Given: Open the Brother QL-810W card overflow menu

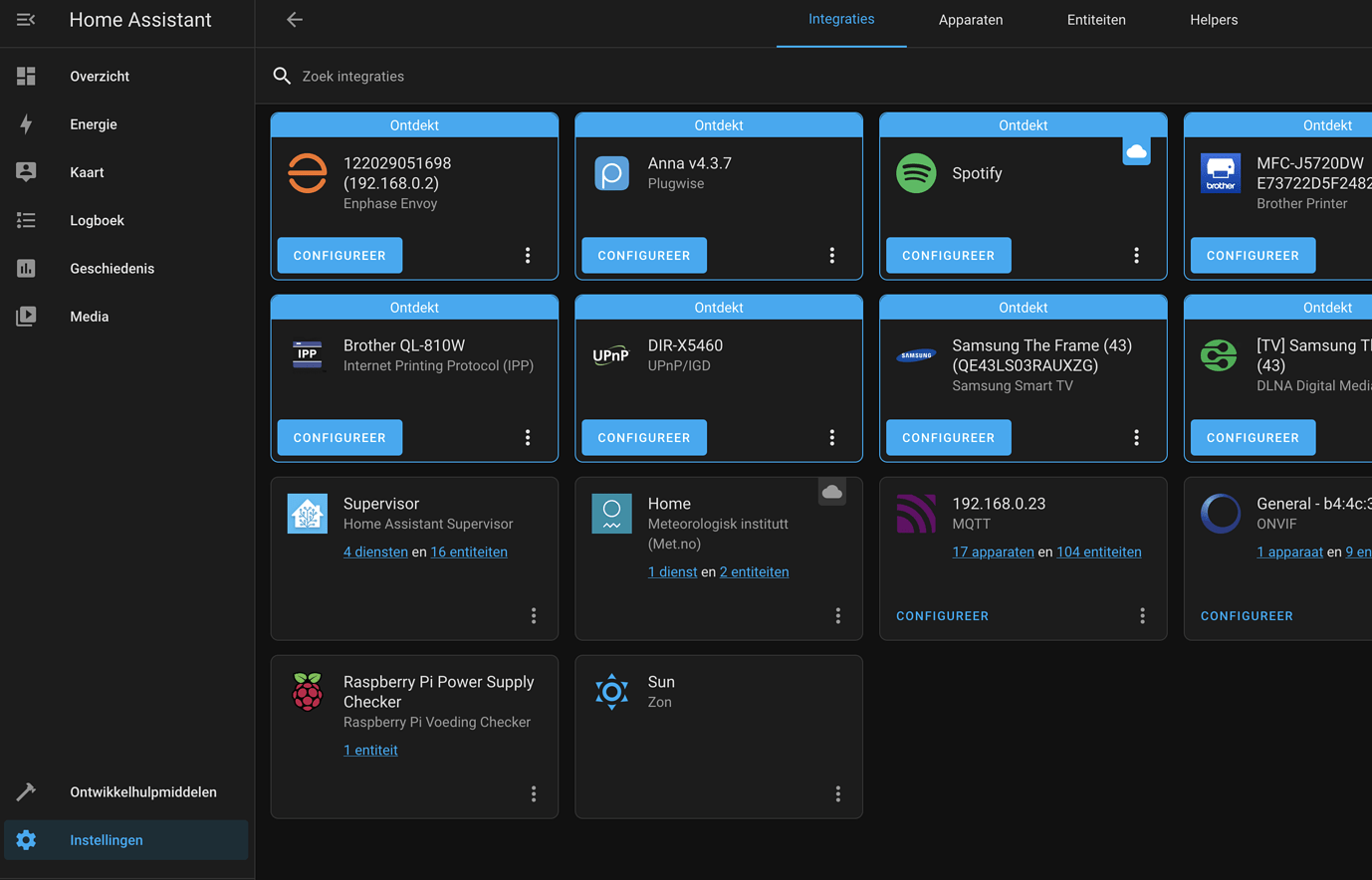Looking at the screenshot, I should 528,438.
